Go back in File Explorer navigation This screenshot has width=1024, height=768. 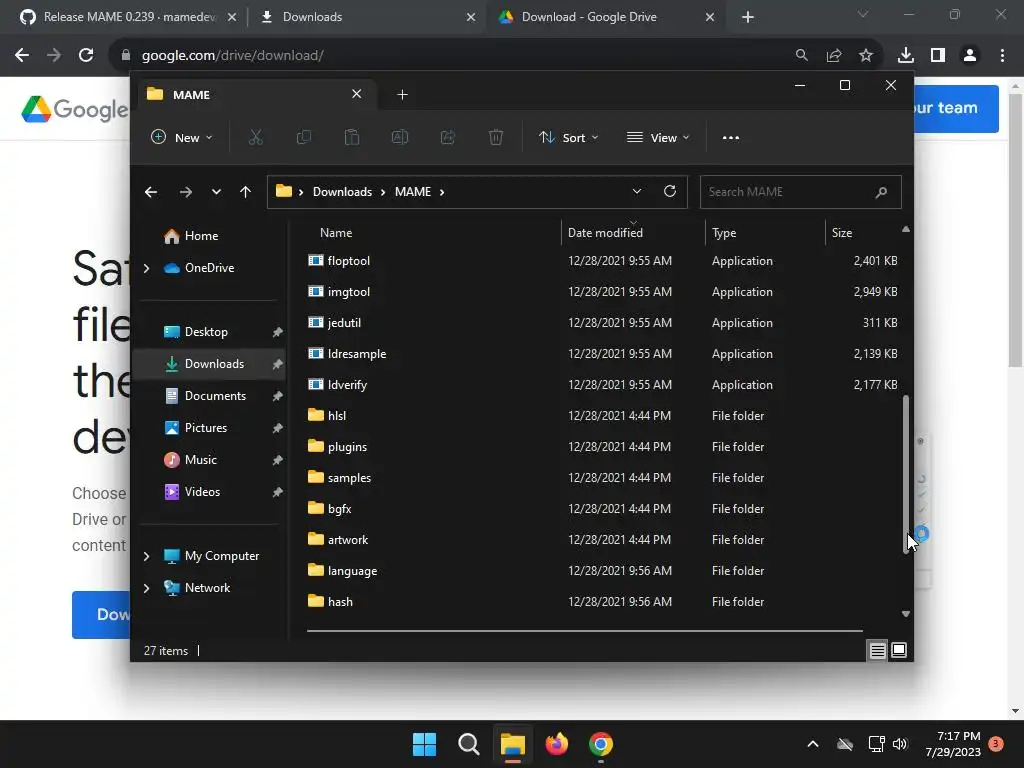click(151, 192)
